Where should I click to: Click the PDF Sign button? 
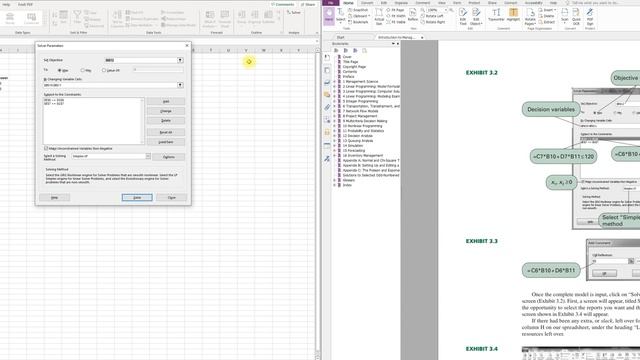(590, 16)
